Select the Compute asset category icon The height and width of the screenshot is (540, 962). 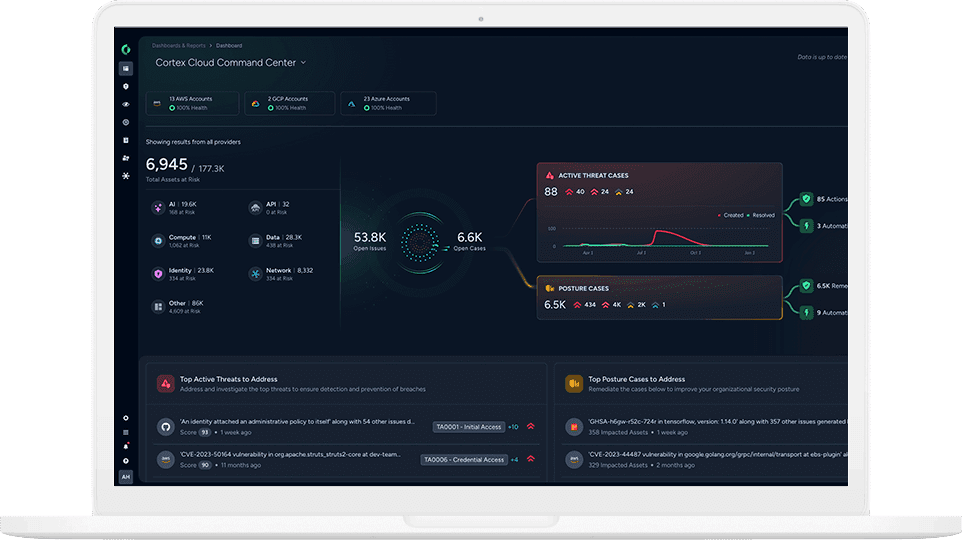click(158, 241)
